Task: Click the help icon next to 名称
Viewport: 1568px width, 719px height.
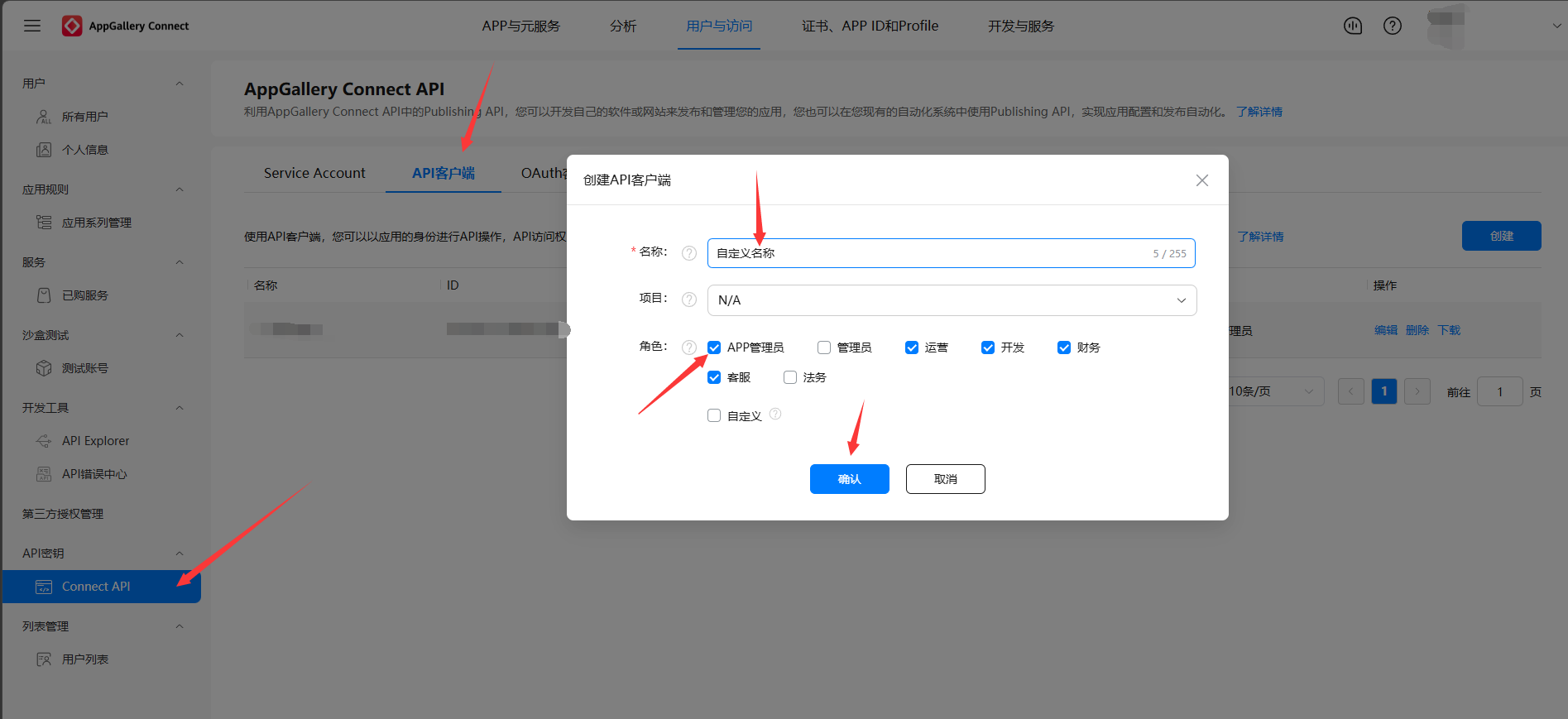Action: point(689,253)
